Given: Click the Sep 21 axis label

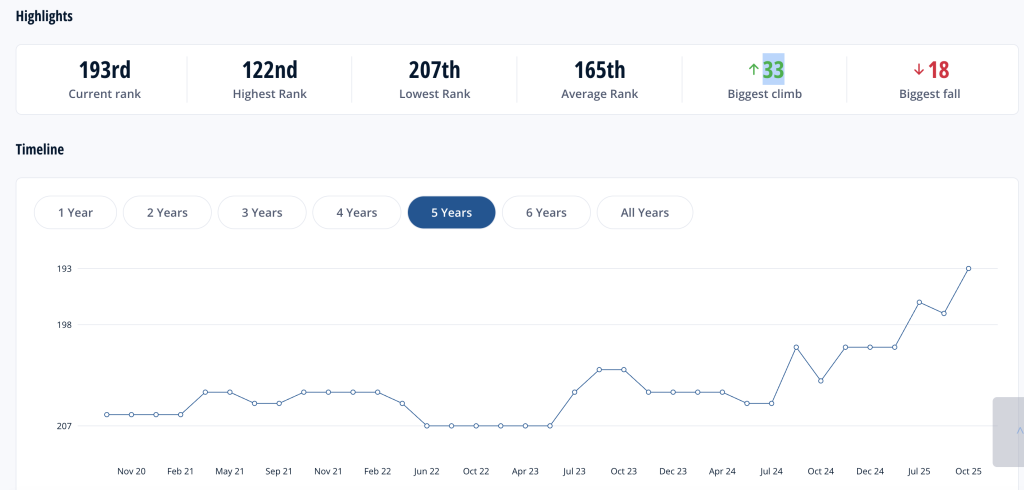Looking at the screenshot, I should [279, 471].
